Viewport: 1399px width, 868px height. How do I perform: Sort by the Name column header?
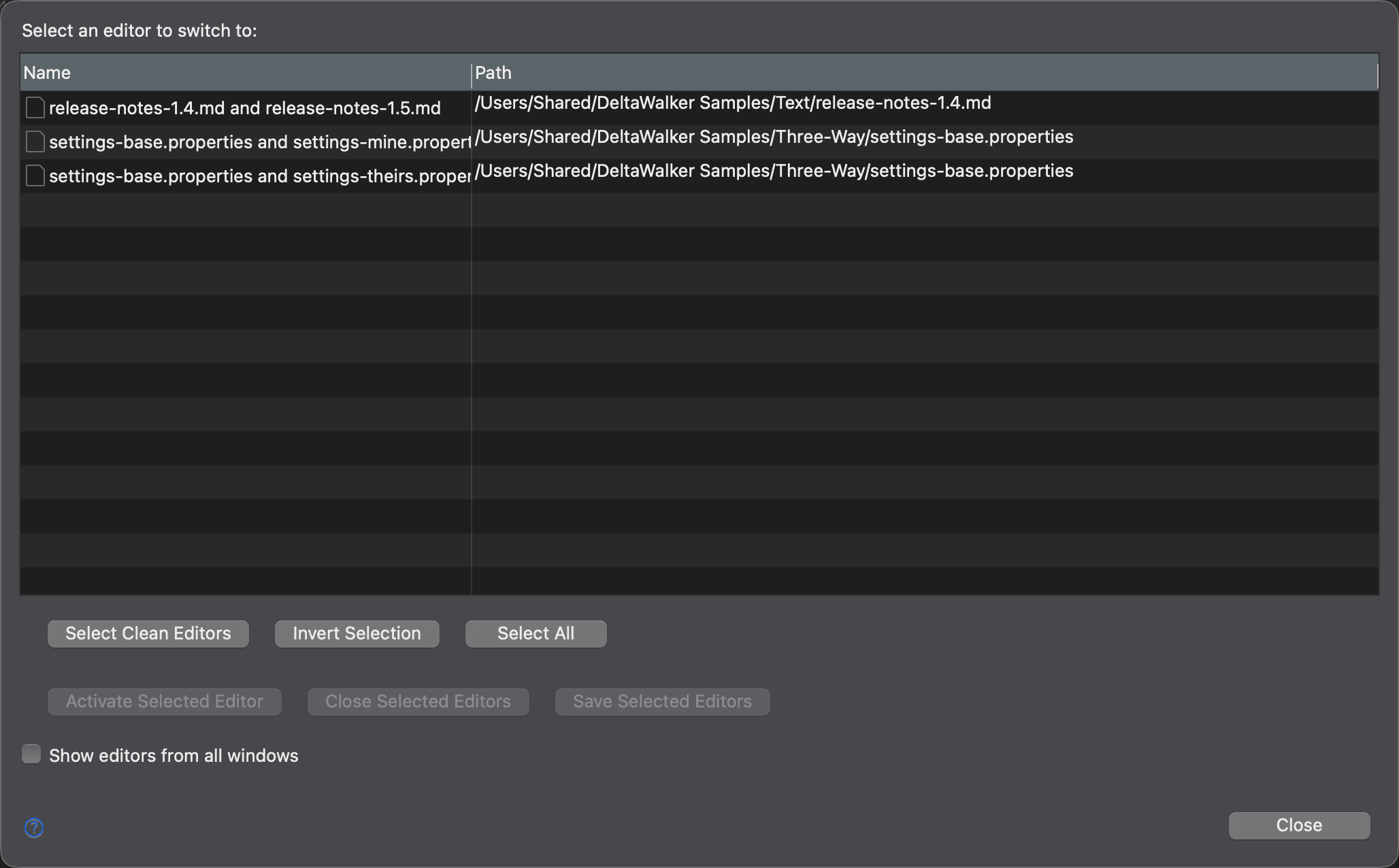click(246, 73)
